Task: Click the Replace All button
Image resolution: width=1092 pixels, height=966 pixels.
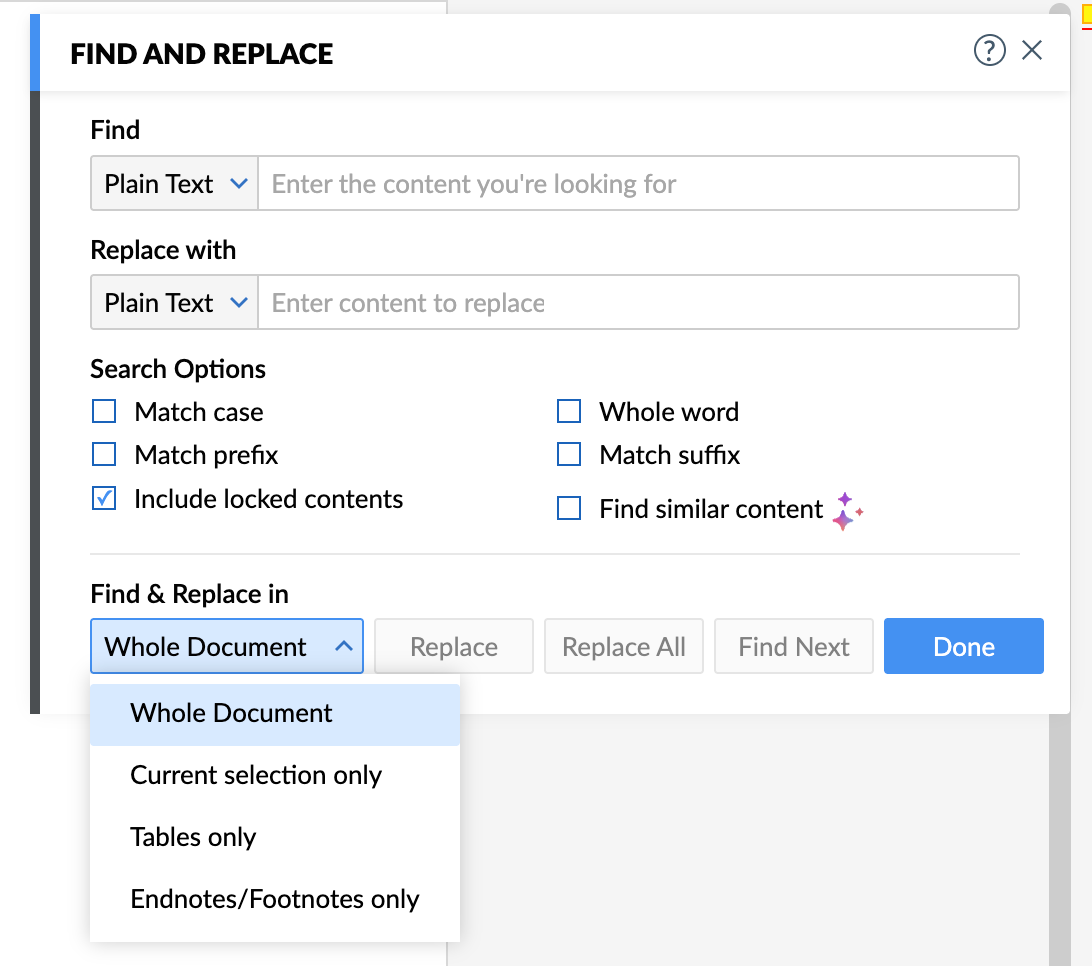Action: (x=624, y=646)
